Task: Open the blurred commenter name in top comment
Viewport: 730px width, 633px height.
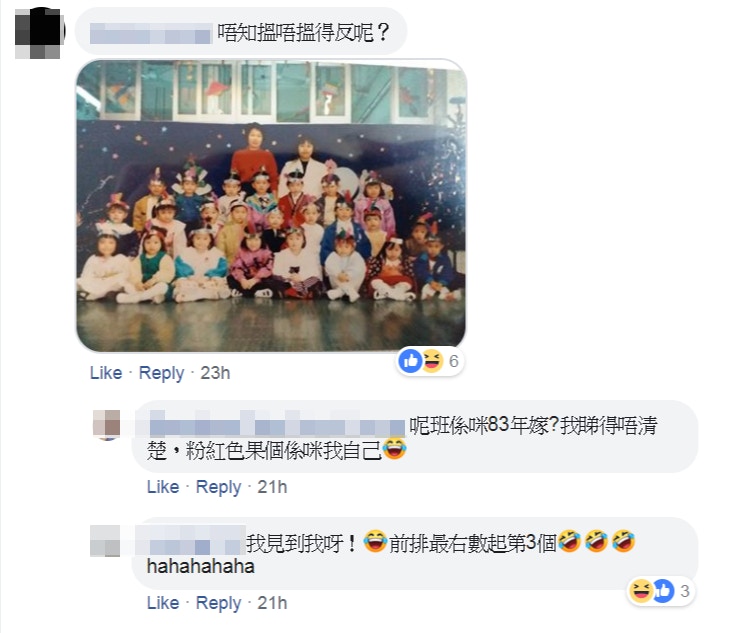Action: point(150,34)
